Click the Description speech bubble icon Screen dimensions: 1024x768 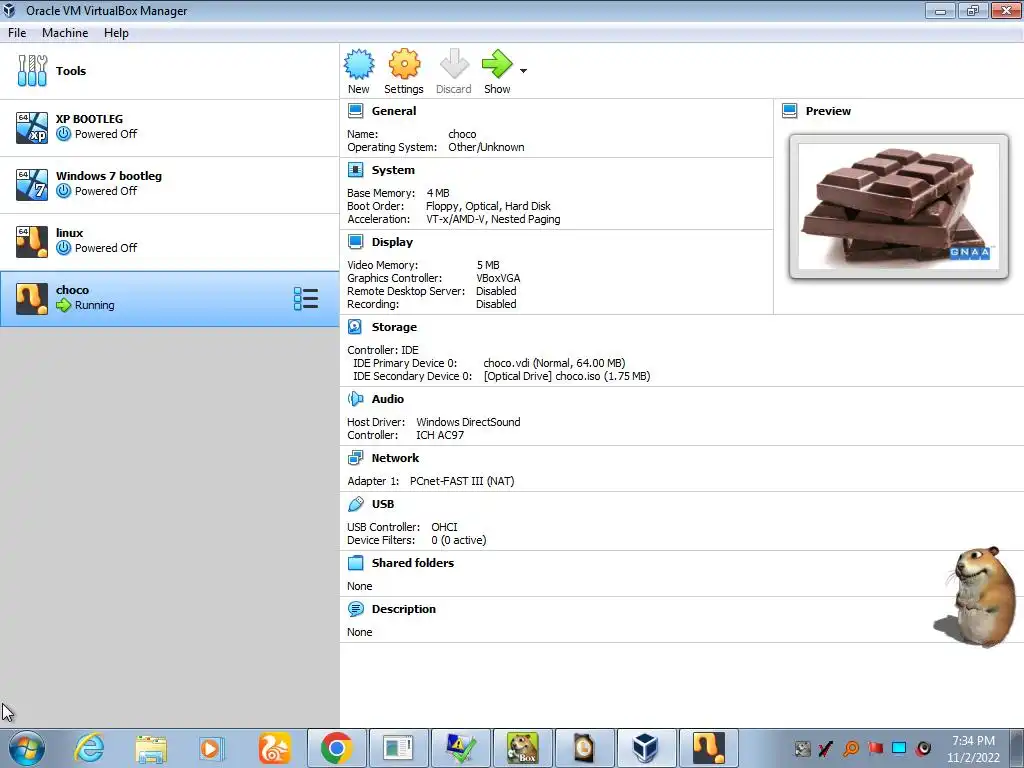[355, 609]
